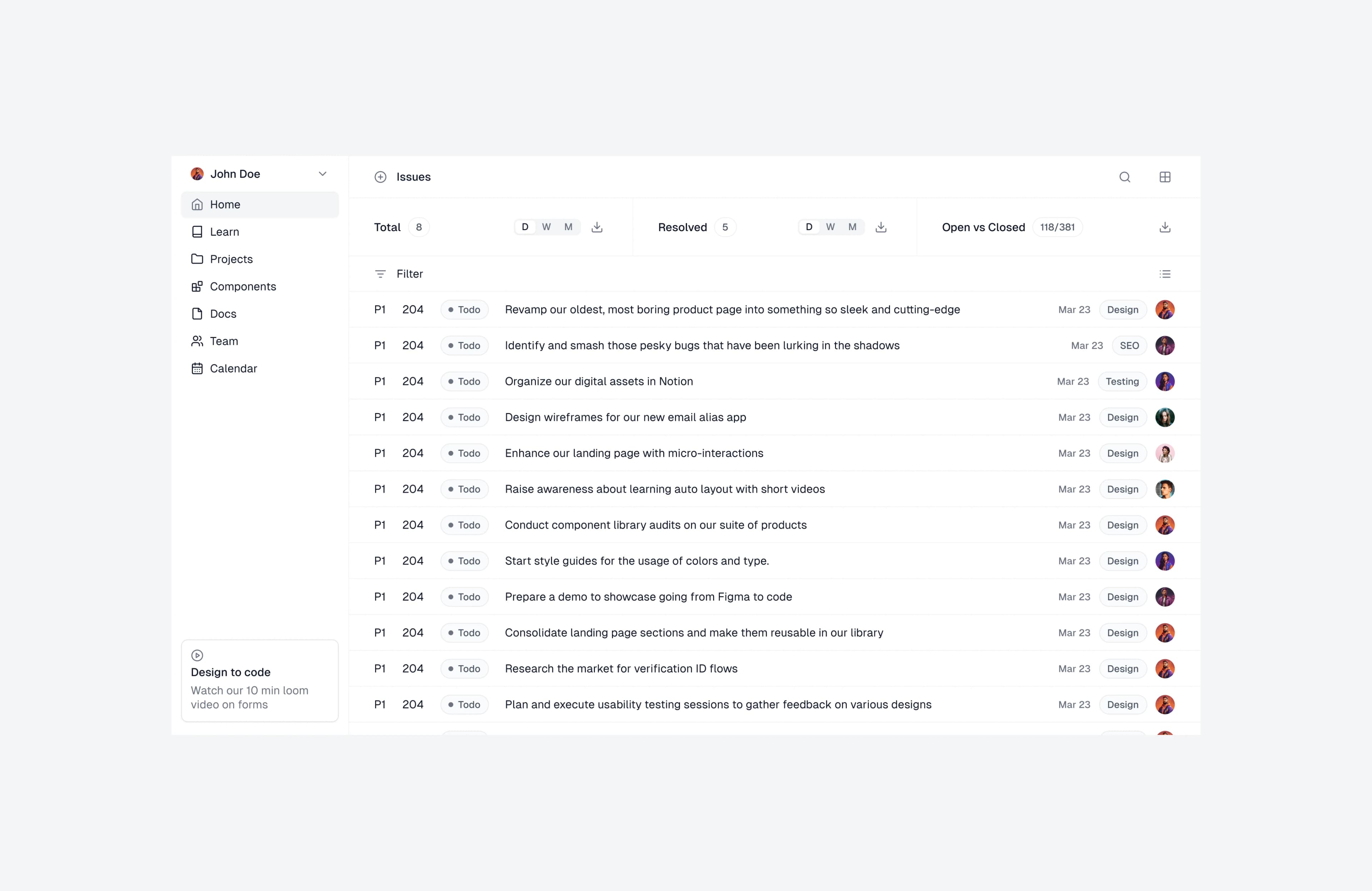Click the Components blocks icon
Screen dimensions: 1372x891
197,287
